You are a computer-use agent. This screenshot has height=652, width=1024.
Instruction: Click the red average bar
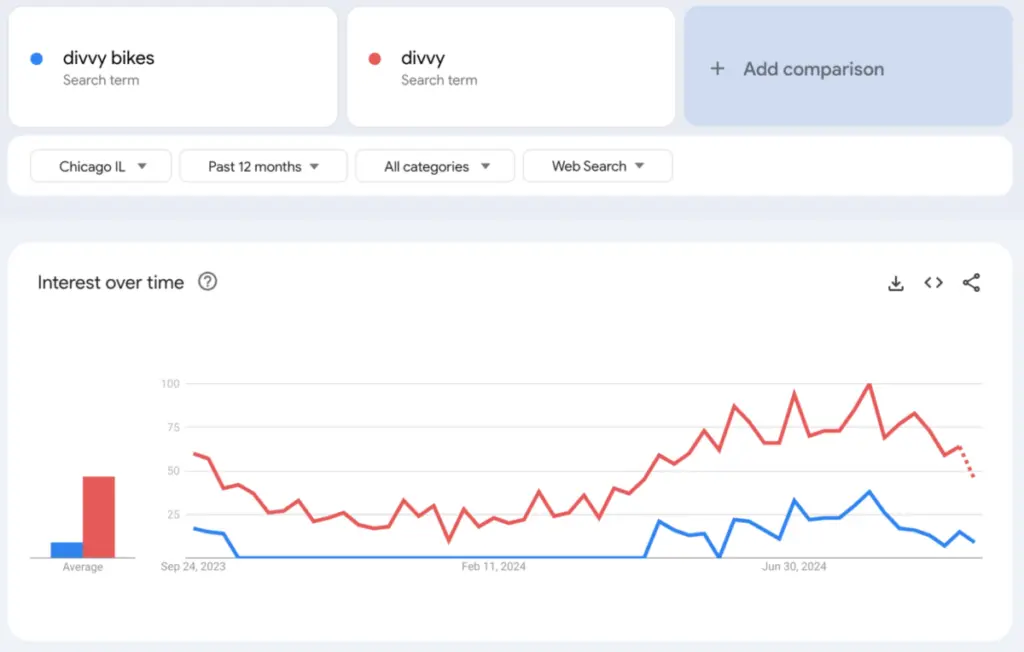(99, 517)
